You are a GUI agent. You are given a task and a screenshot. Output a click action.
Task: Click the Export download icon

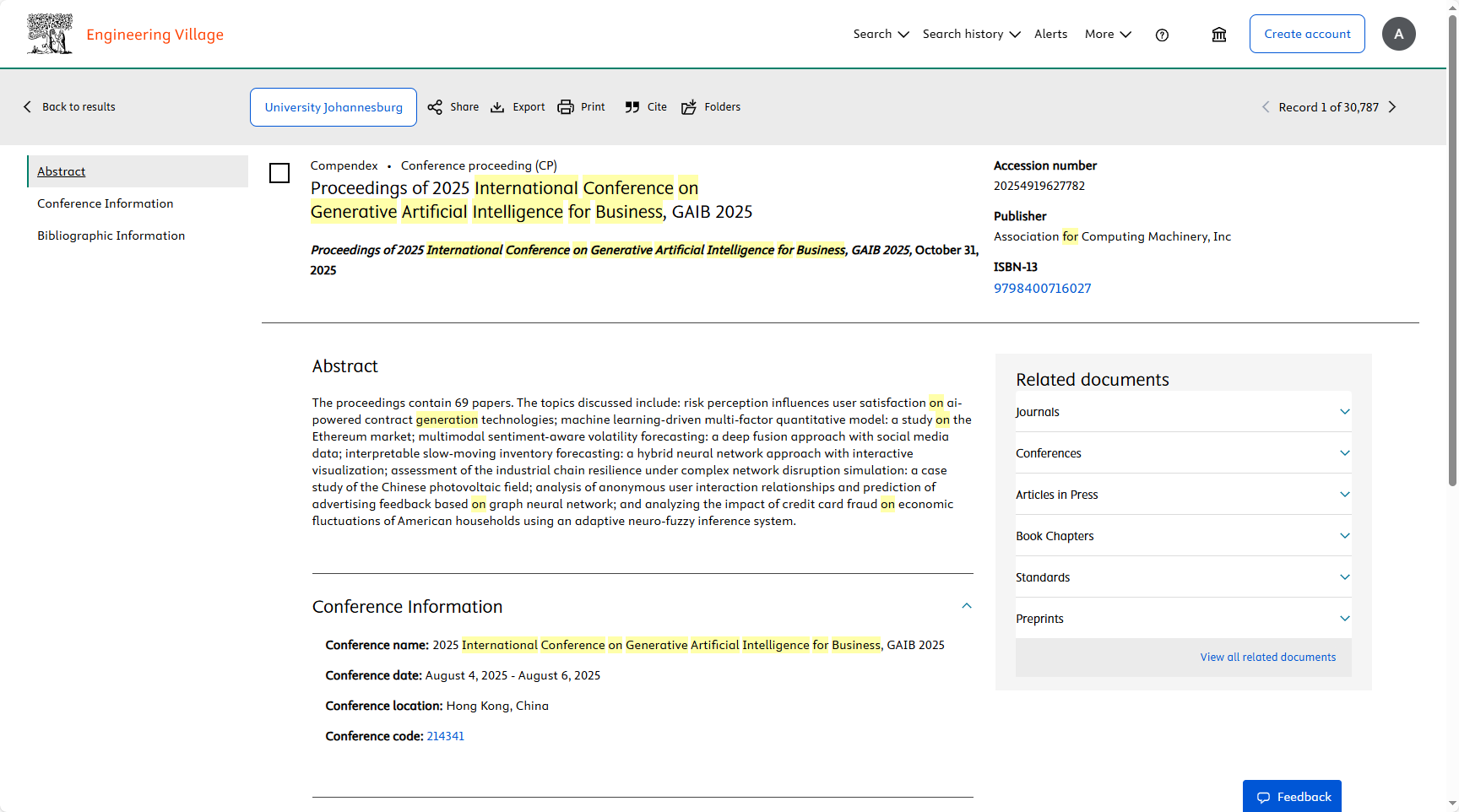pyautogui.click(x=497, y=107)
